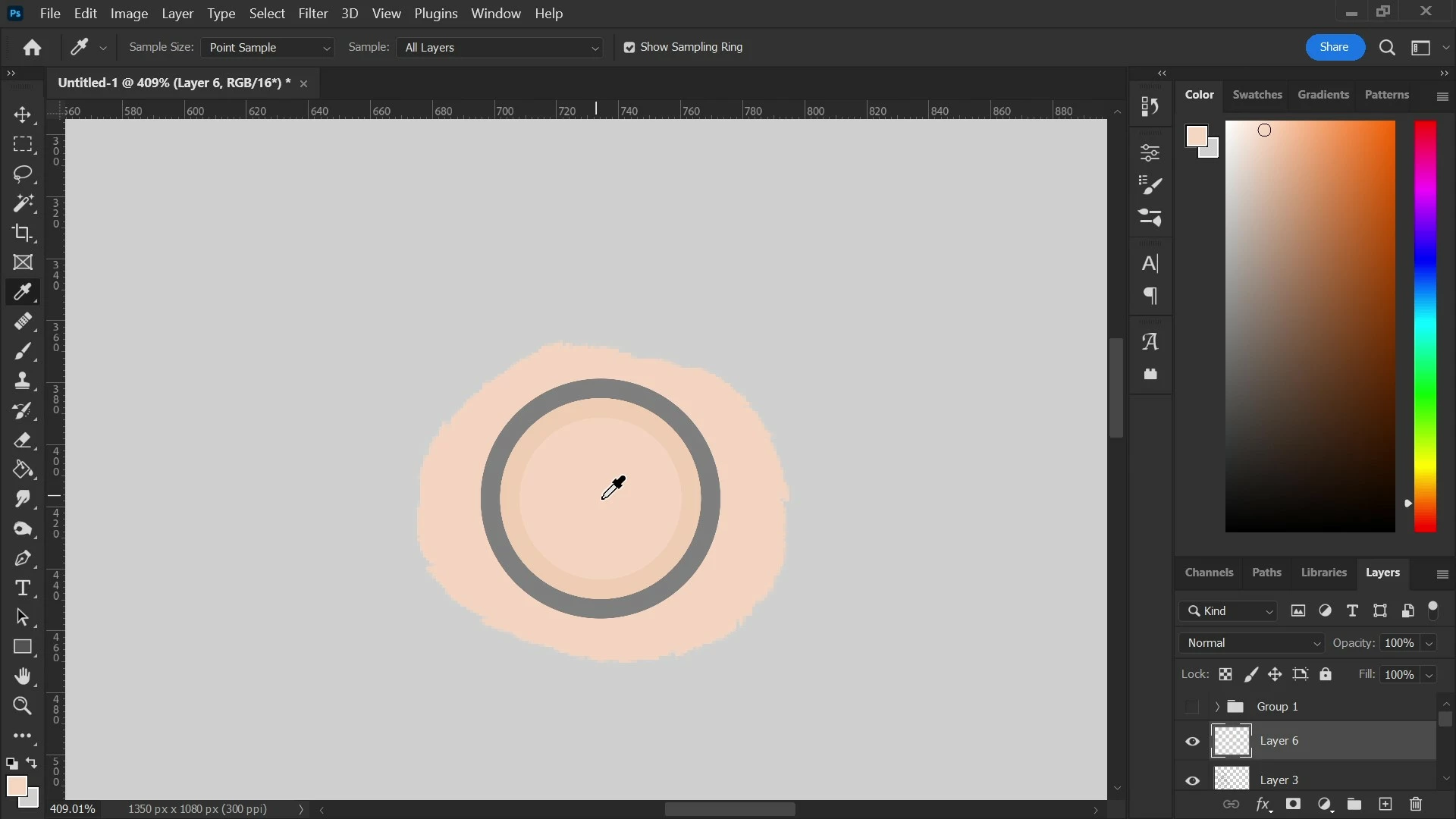Click the vertical hue spectrum slider
This screenshot has width=1456, height=819.
click(x=1425, y=326)
